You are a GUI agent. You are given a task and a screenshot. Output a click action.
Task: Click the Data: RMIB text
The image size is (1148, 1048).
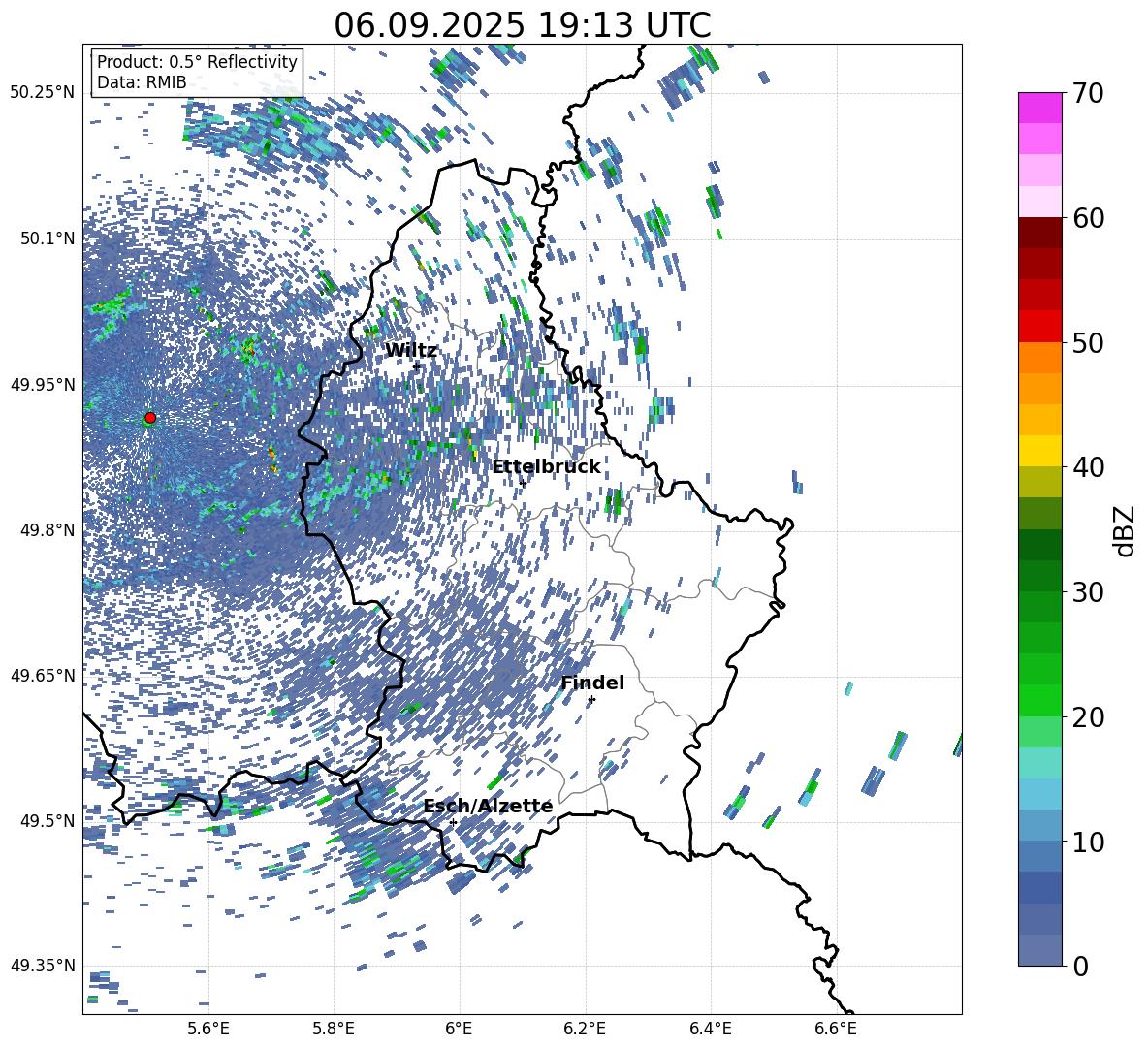pos(142,82)
